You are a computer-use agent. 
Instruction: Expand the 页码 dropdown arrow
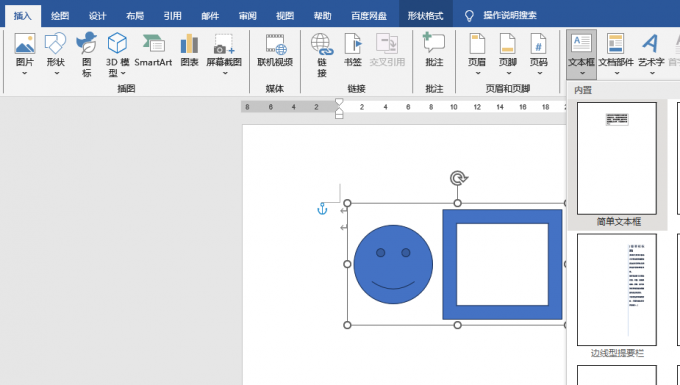pos(539,73)
